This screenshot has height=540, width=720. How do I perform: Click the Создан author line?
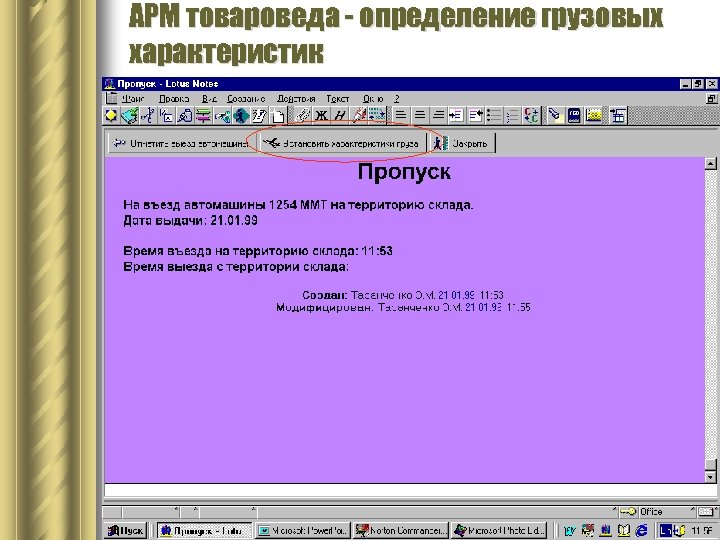pyautogui.click(x=403, y=295)
